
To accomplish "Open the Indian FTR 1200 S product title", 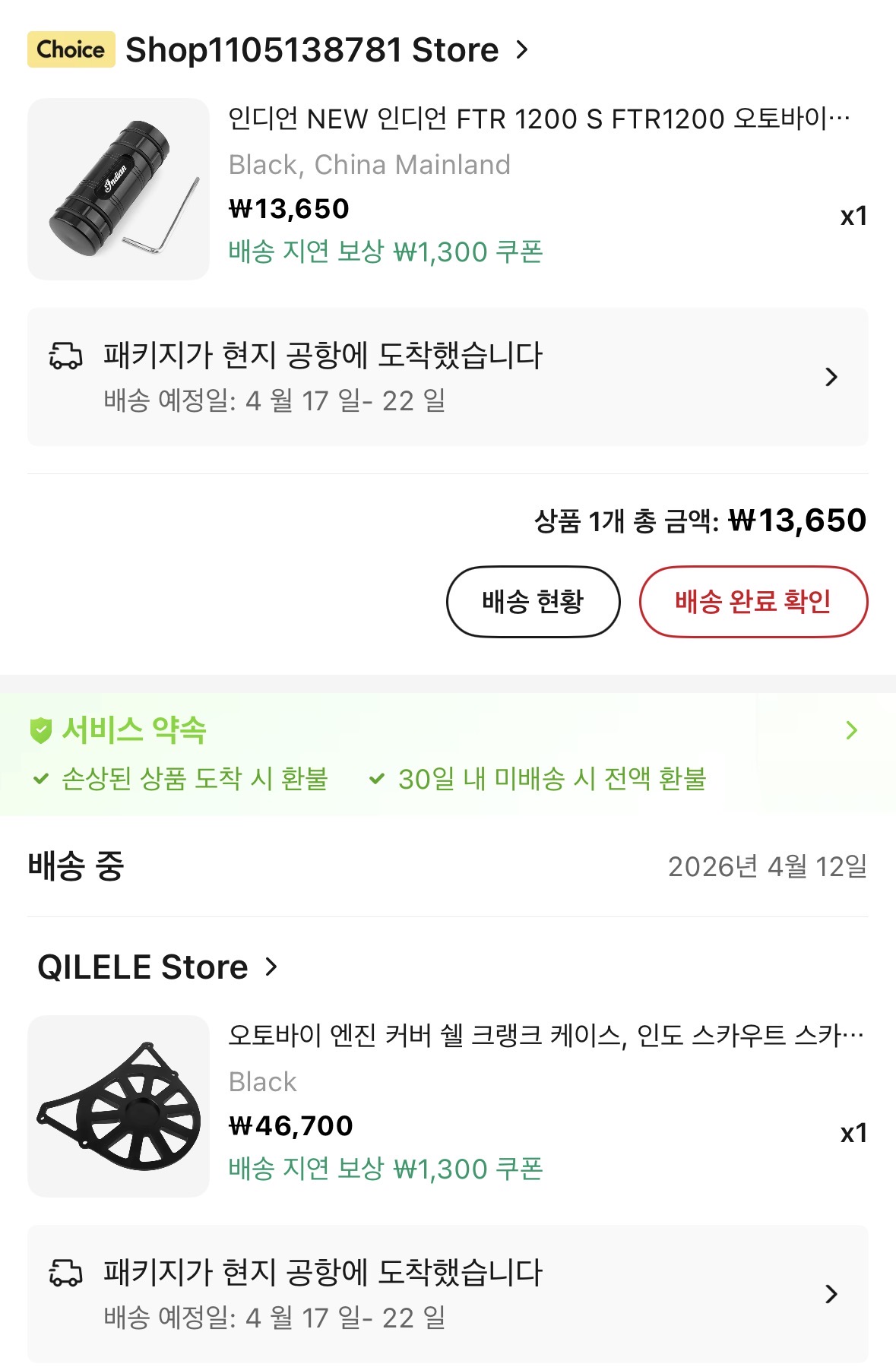I will [x=539, y=119].
